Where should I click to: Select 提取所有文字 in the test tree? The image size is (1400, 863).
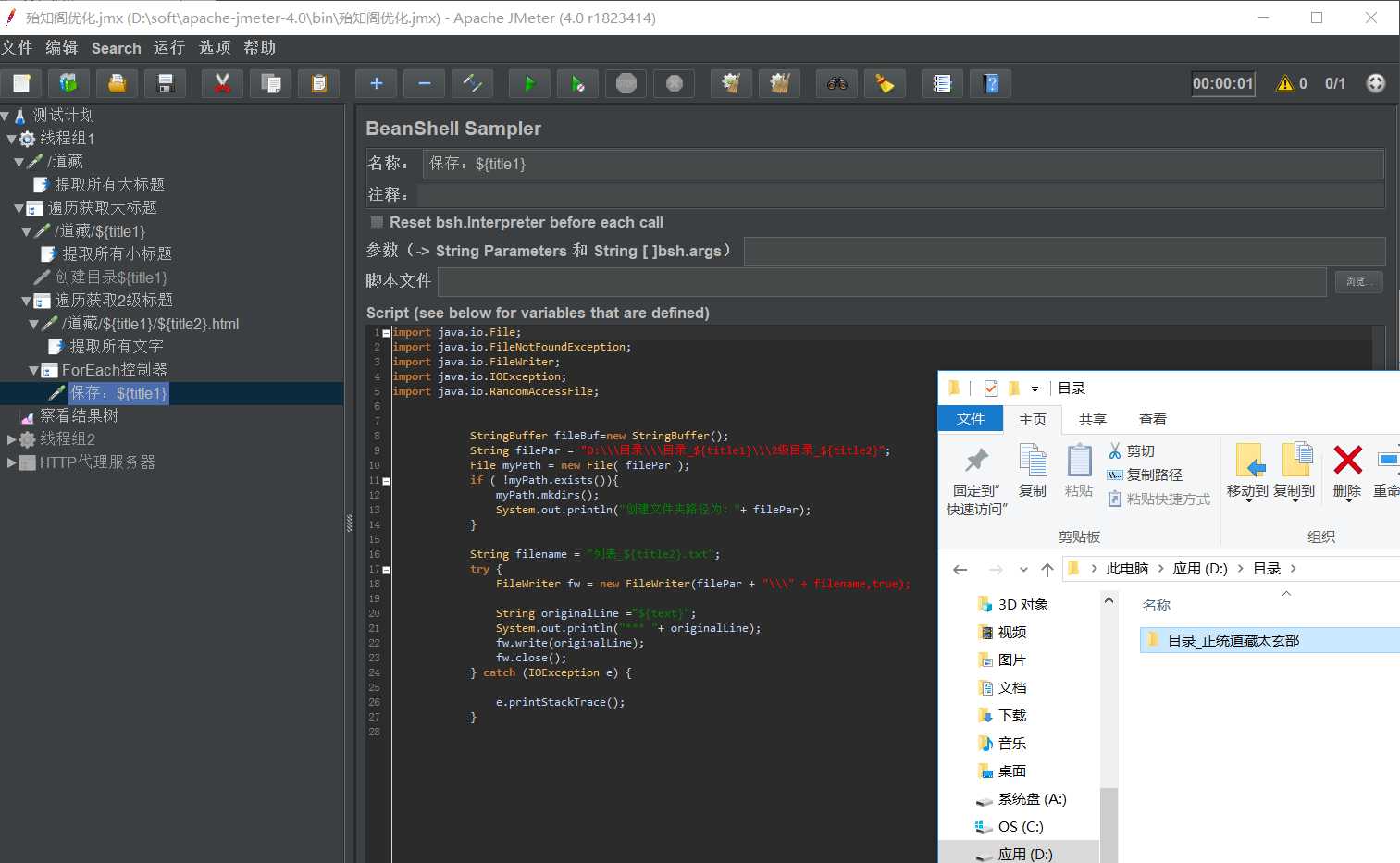[117, 347]
